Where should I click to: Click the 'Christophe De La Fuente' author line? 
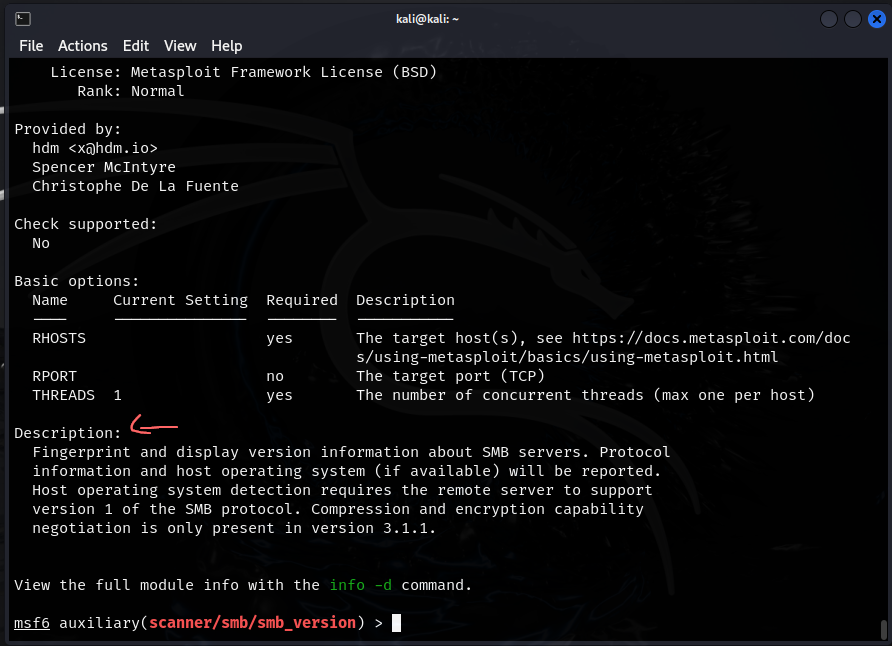135,187
